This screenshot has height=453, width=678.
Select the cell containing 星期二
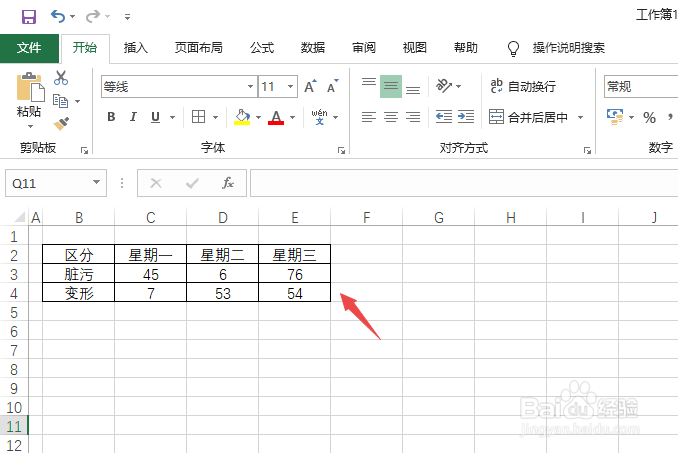(x=223, y=254)
